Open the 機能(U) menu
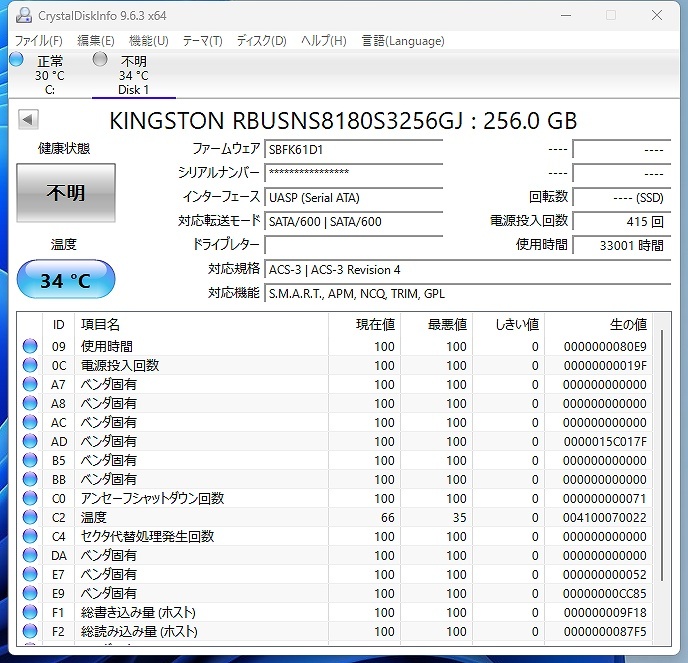 (149, 41)
